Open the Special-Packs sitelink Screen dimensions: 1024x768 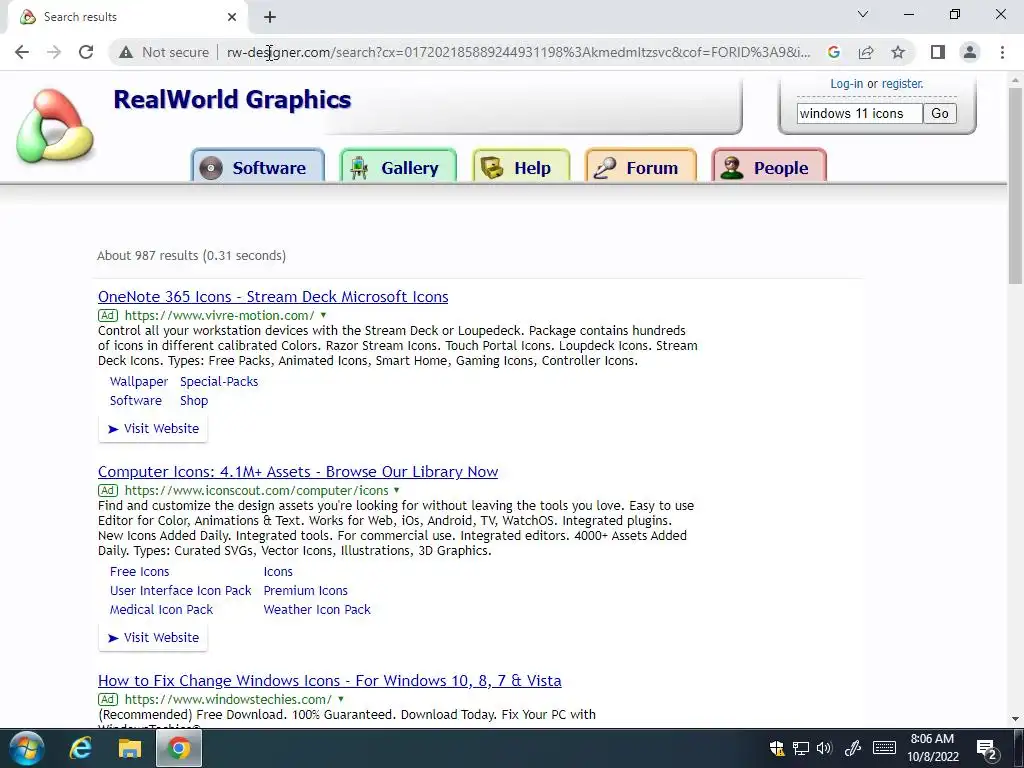[x=219, y=381]
